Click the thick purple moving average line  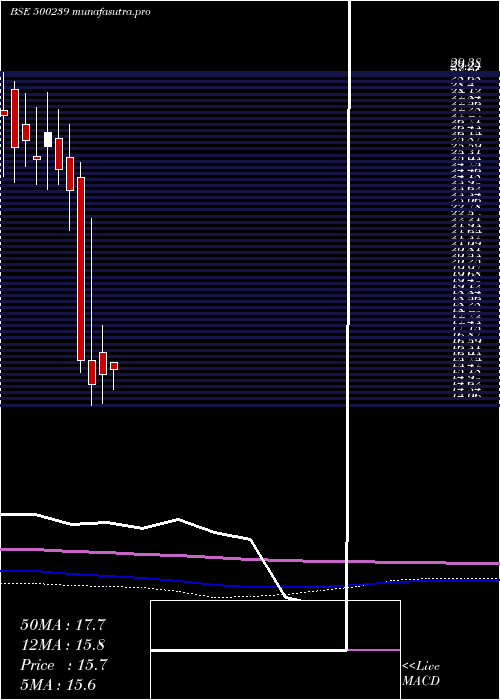(x=250, y=559)
